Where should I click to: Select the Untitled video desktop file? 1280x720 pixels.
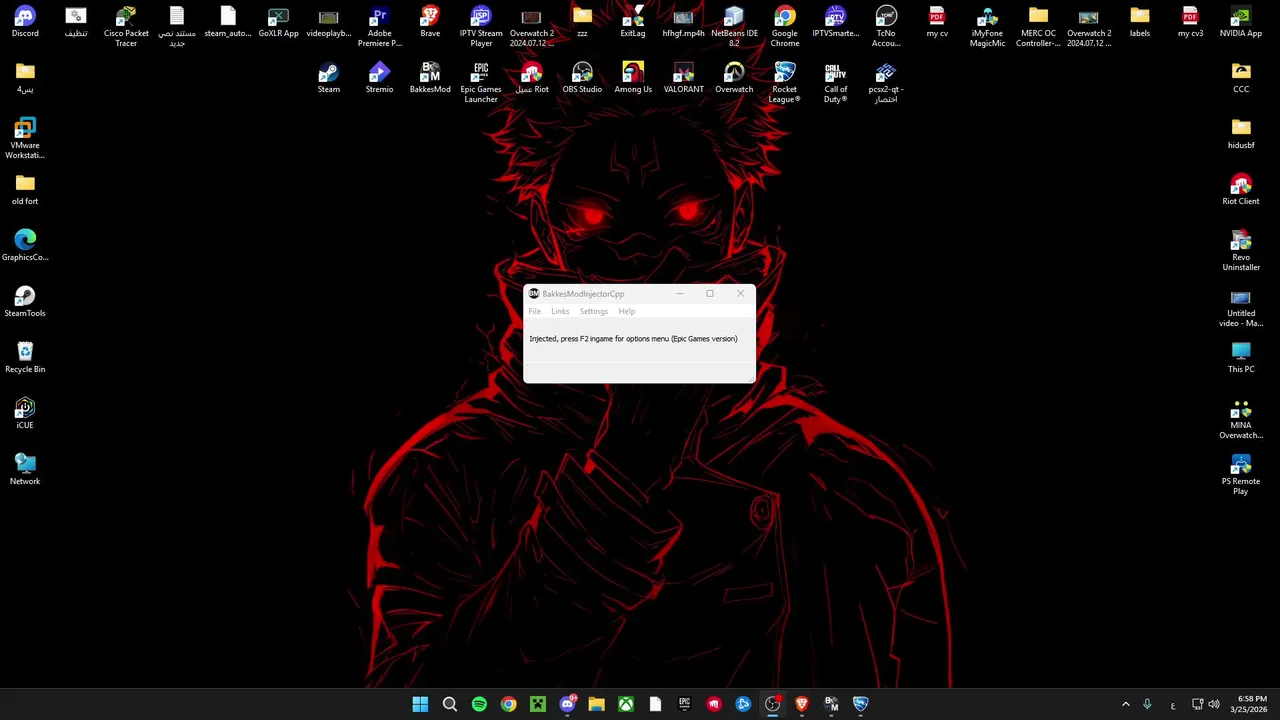(1241, 307)
